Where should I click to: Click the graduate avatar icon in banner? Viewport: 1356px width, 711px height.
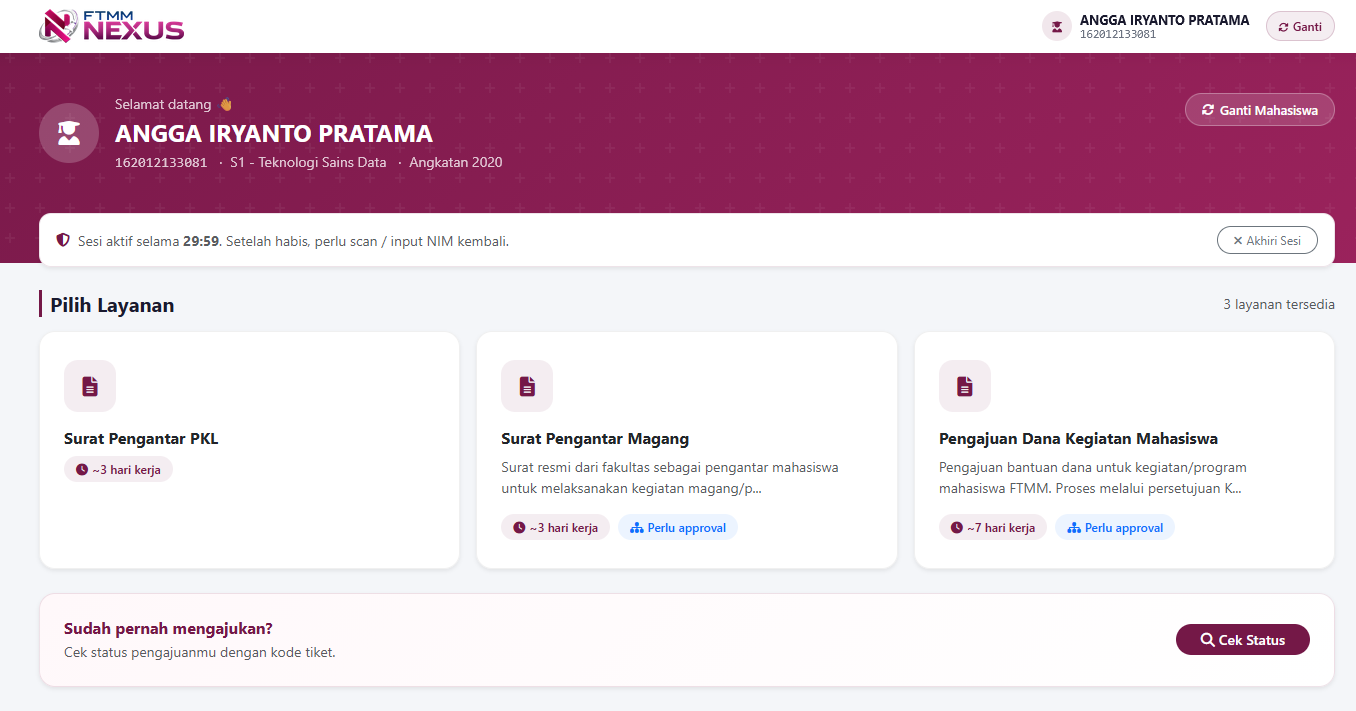click(x=69, y=133)
